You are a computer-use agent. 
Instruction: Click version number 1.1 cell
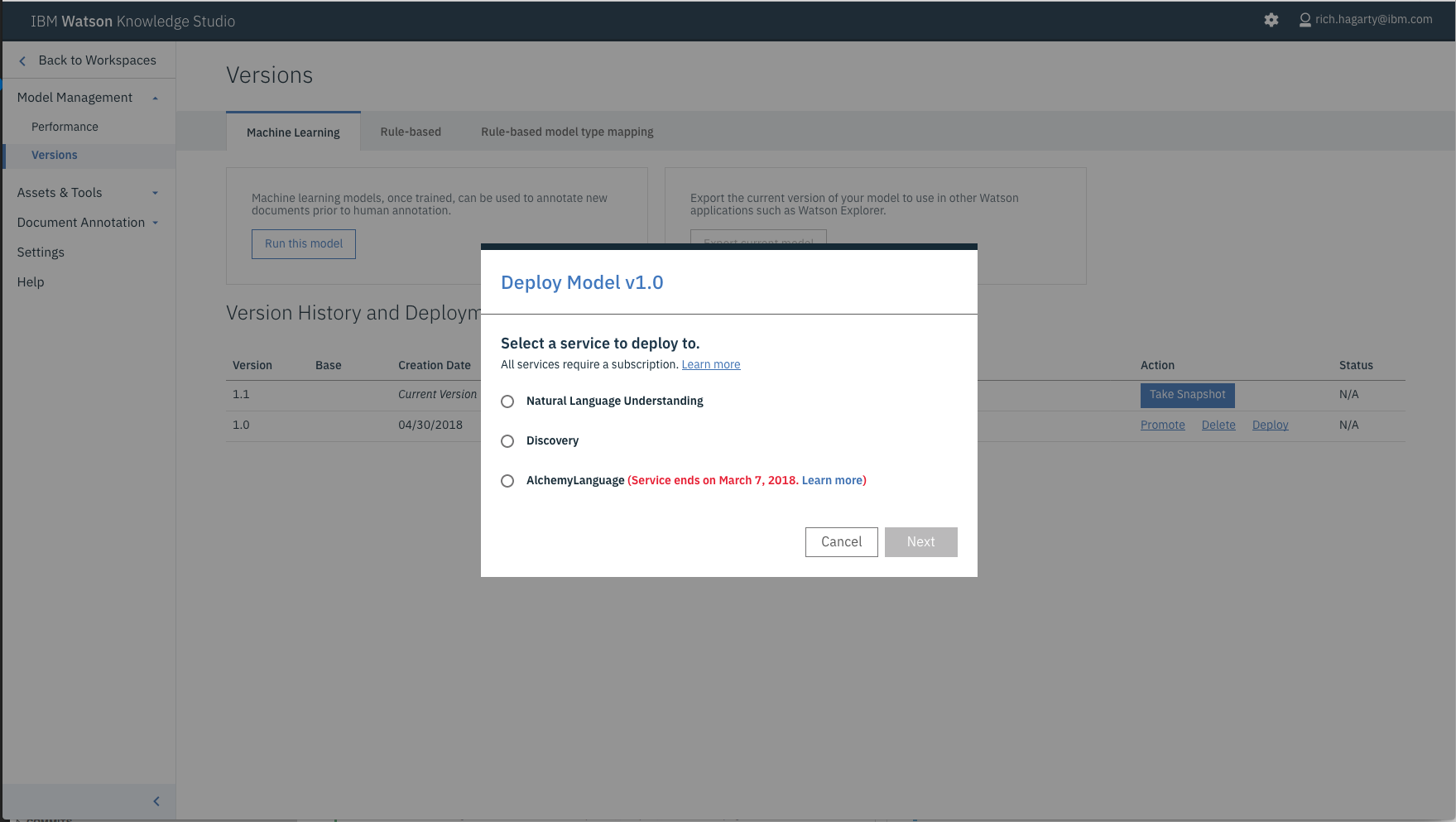241,395
